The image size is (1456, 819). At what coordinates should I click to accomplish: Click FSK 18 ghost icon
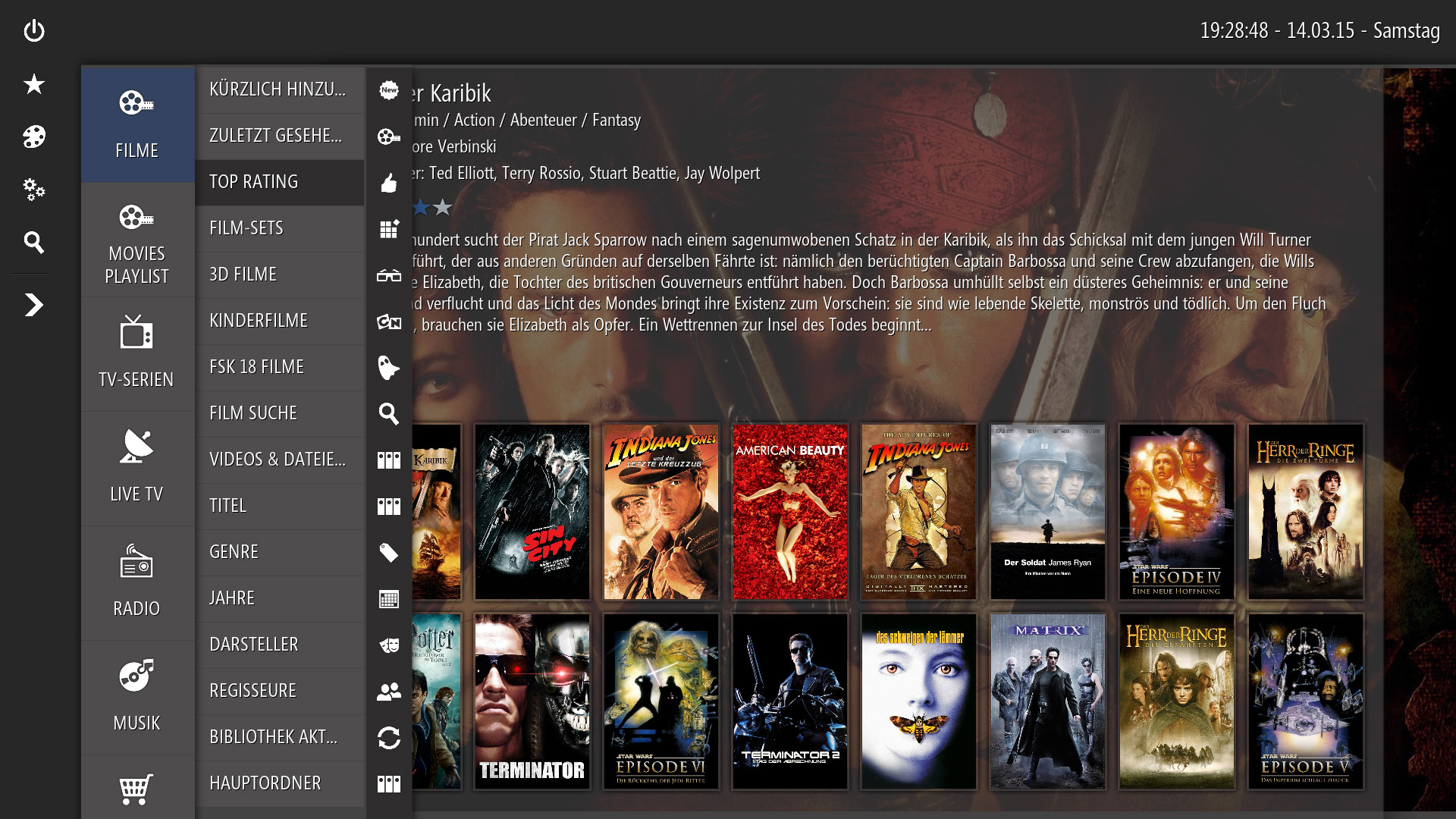click(389, 368)
